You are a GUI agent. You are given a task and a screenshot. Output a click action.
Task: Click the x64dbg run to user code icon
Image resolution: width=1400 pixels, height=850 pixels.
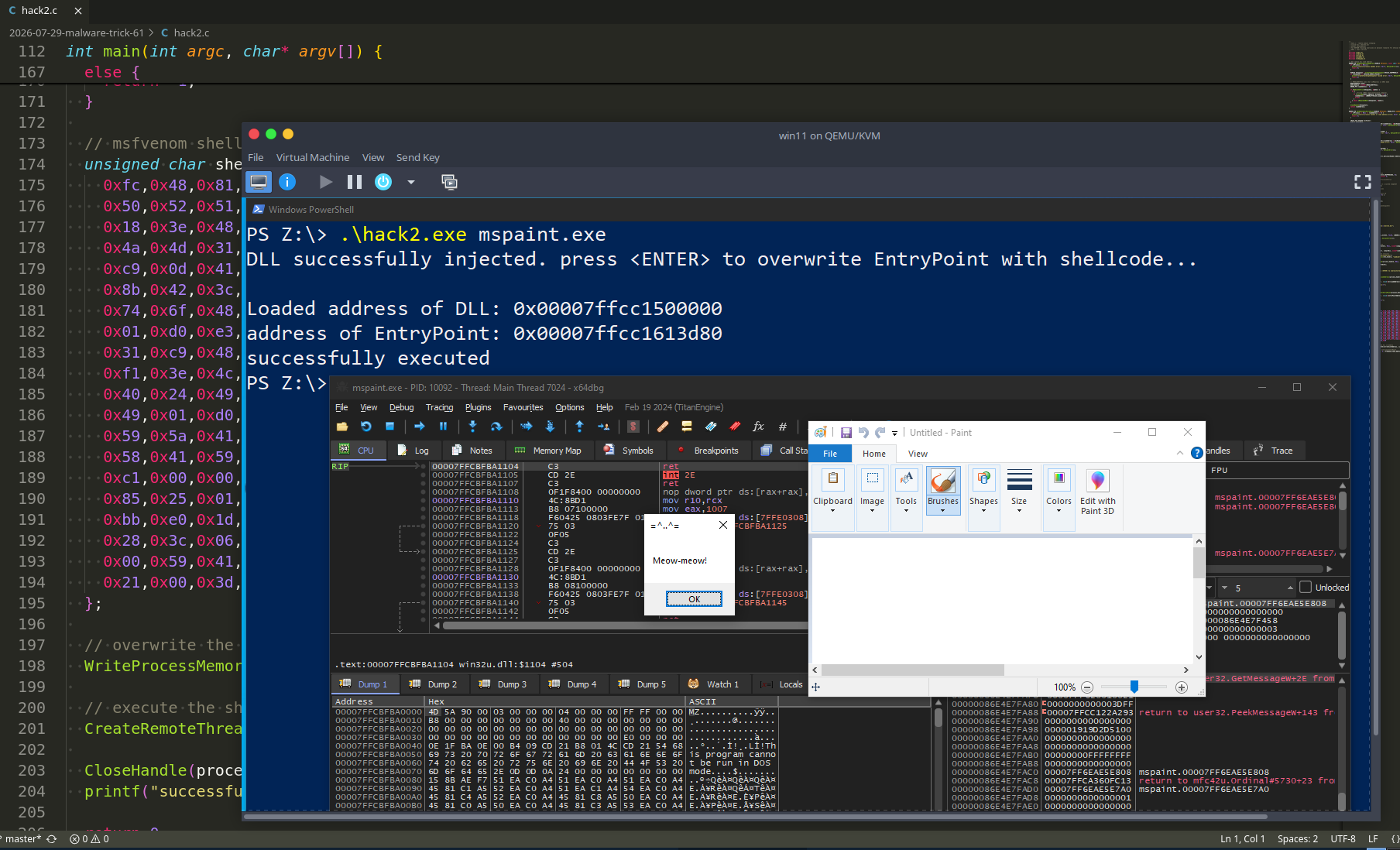[603, 427]
